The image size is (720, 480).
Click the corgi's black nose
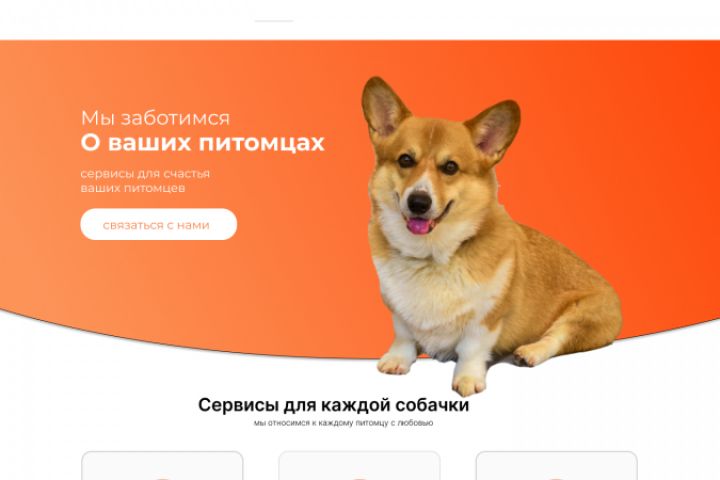coord(420,203)
